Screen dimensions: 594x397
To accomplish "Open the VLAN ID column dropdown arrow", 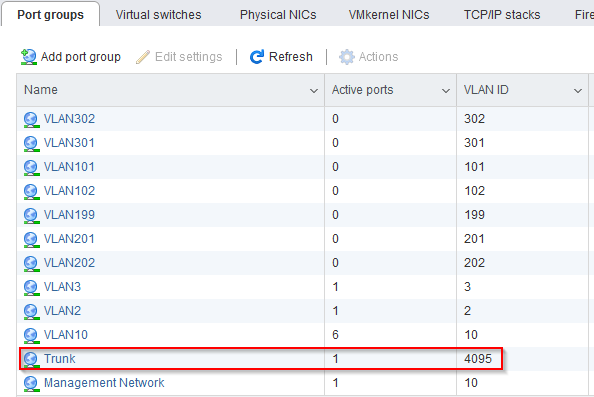I will [x=578, y=91].
